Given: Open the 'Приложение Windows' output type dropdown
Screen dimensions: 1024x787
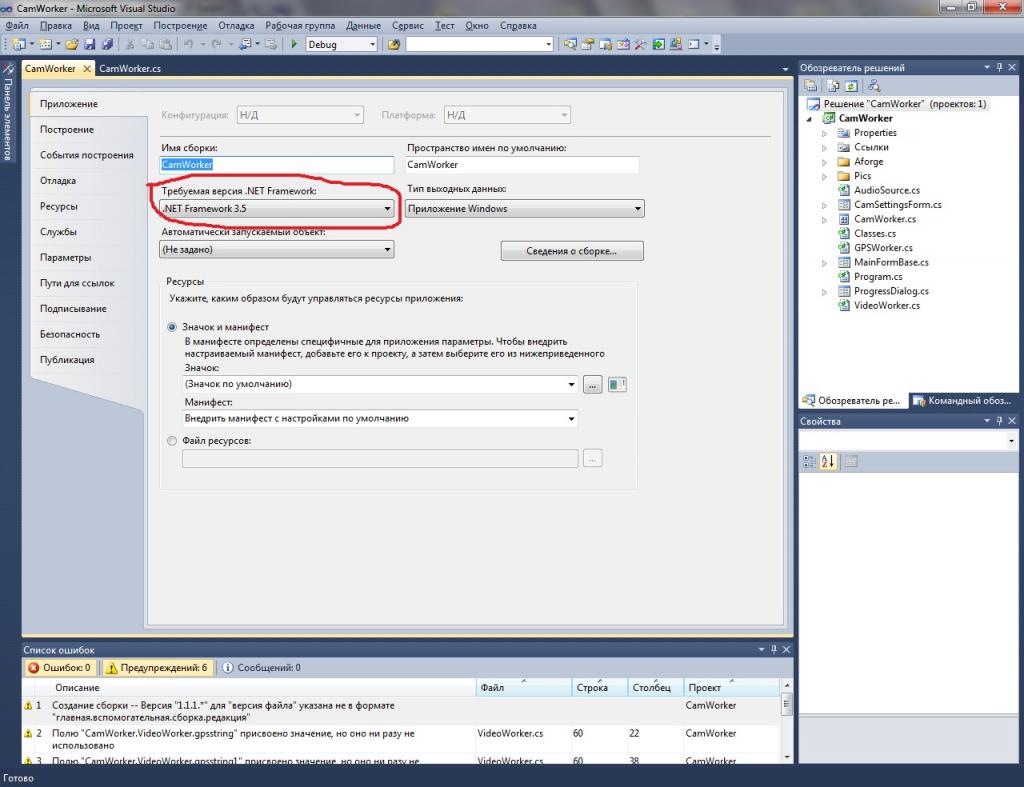Looking at the screenshot, I should point(525,209).
